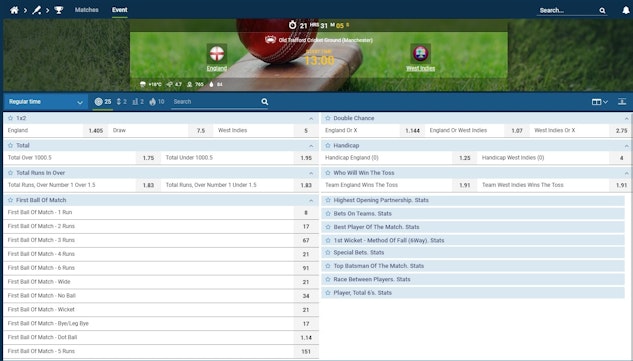Open the layout columns switcher

(x=599, y=102)
